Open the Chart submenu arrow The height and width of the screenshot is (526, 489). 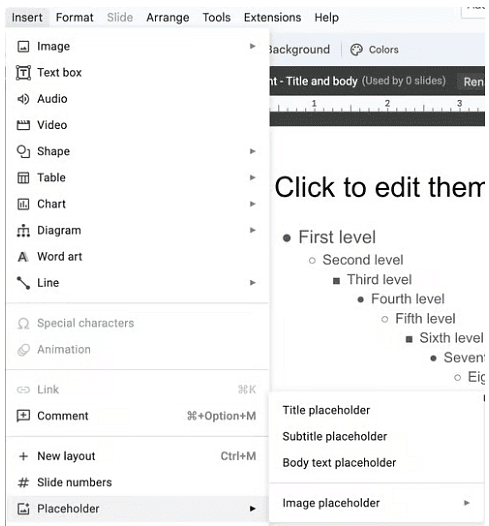(x=253, y=204)
